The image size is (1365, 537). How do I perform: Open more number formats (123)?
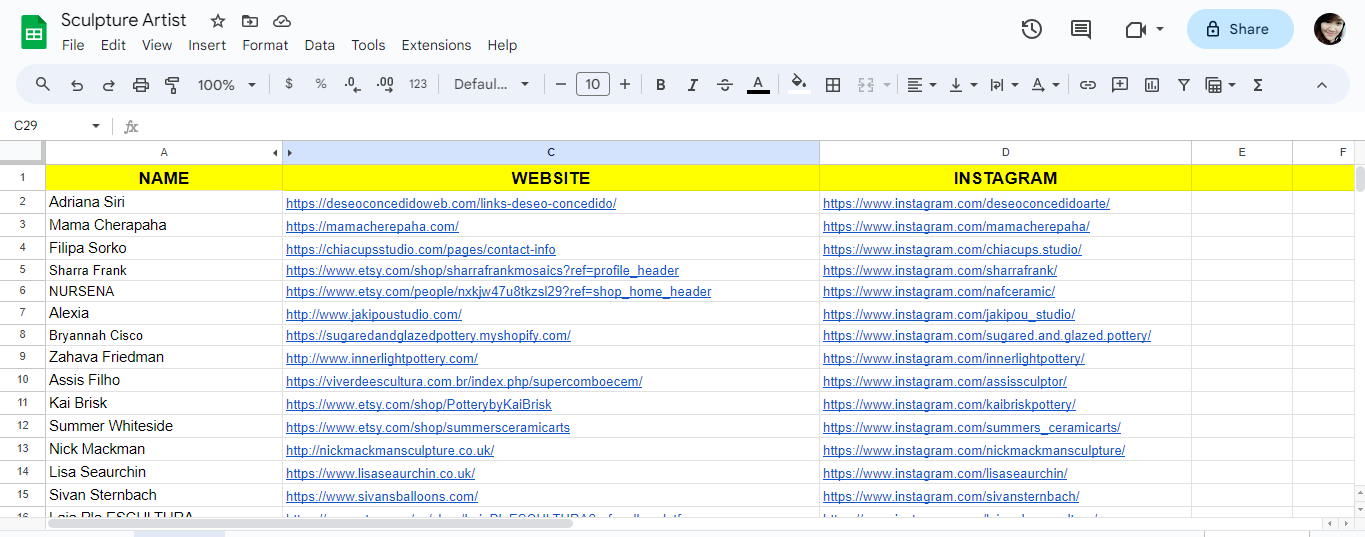tap(418, 85)
